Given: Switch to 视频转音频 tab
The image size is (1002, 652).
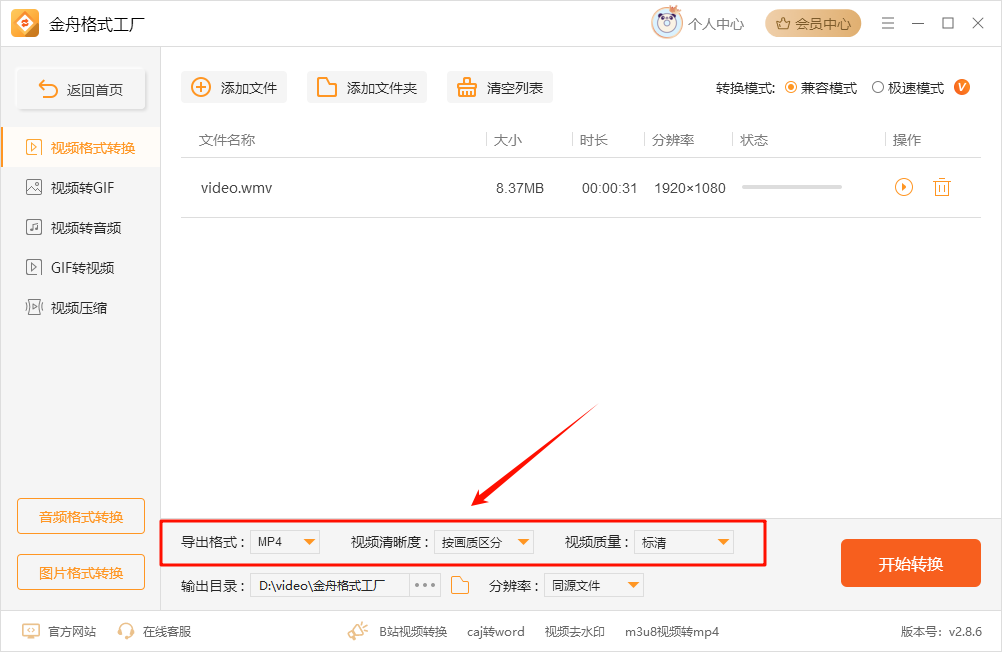Looking at the screenshot, I should tap(81, 228).
